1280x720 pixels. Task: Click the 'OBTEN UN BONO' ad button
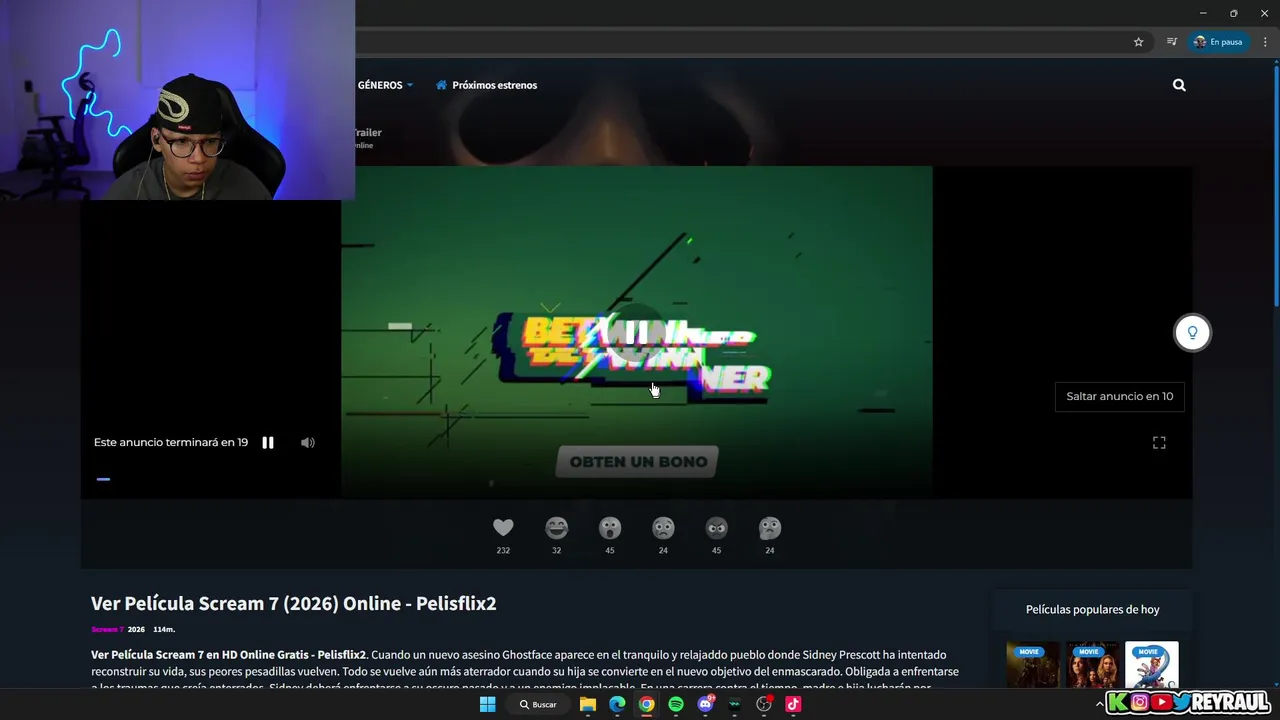tap(637, 462)
